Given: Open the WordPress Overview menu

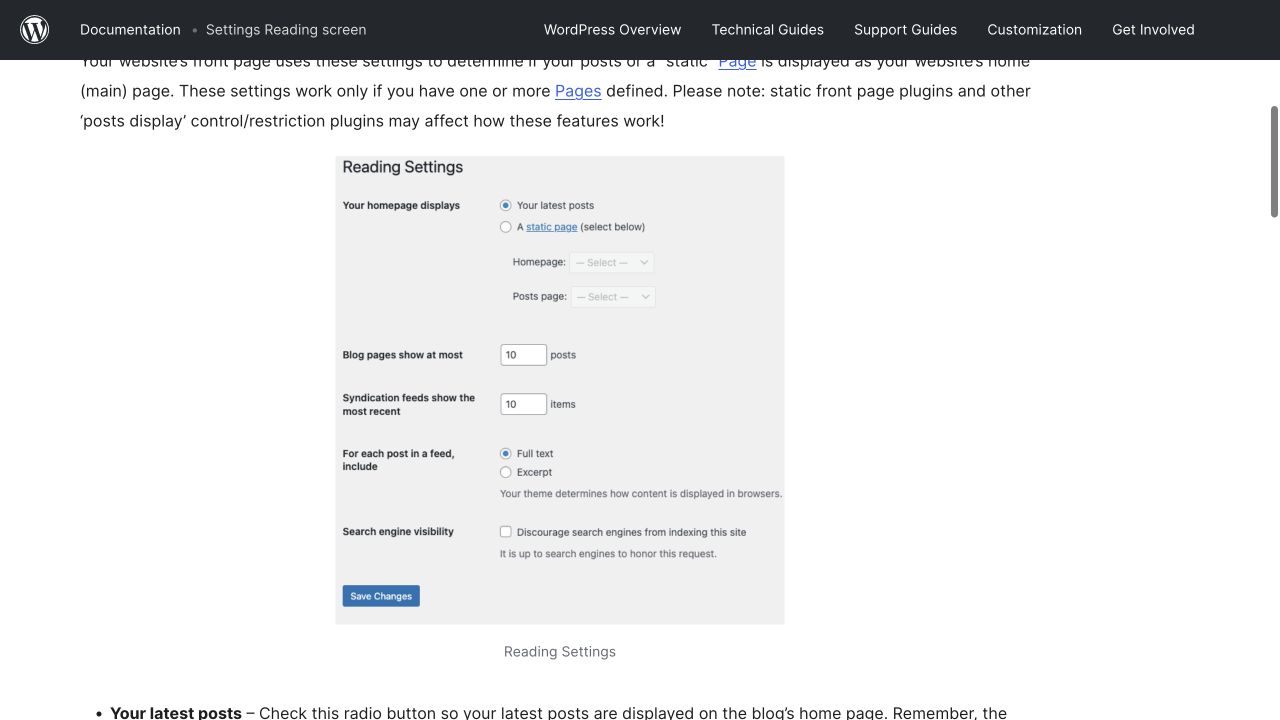Looking at the screenshot, I should click(612, 30).
